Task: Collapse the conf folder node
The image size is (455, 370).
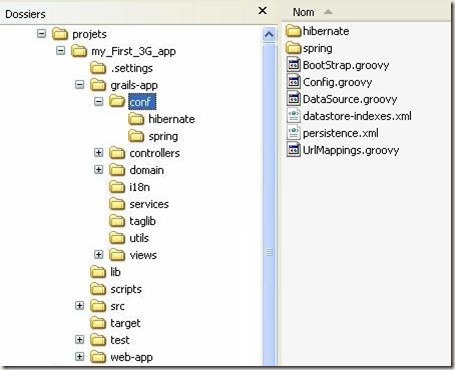Action: (99, 101)
